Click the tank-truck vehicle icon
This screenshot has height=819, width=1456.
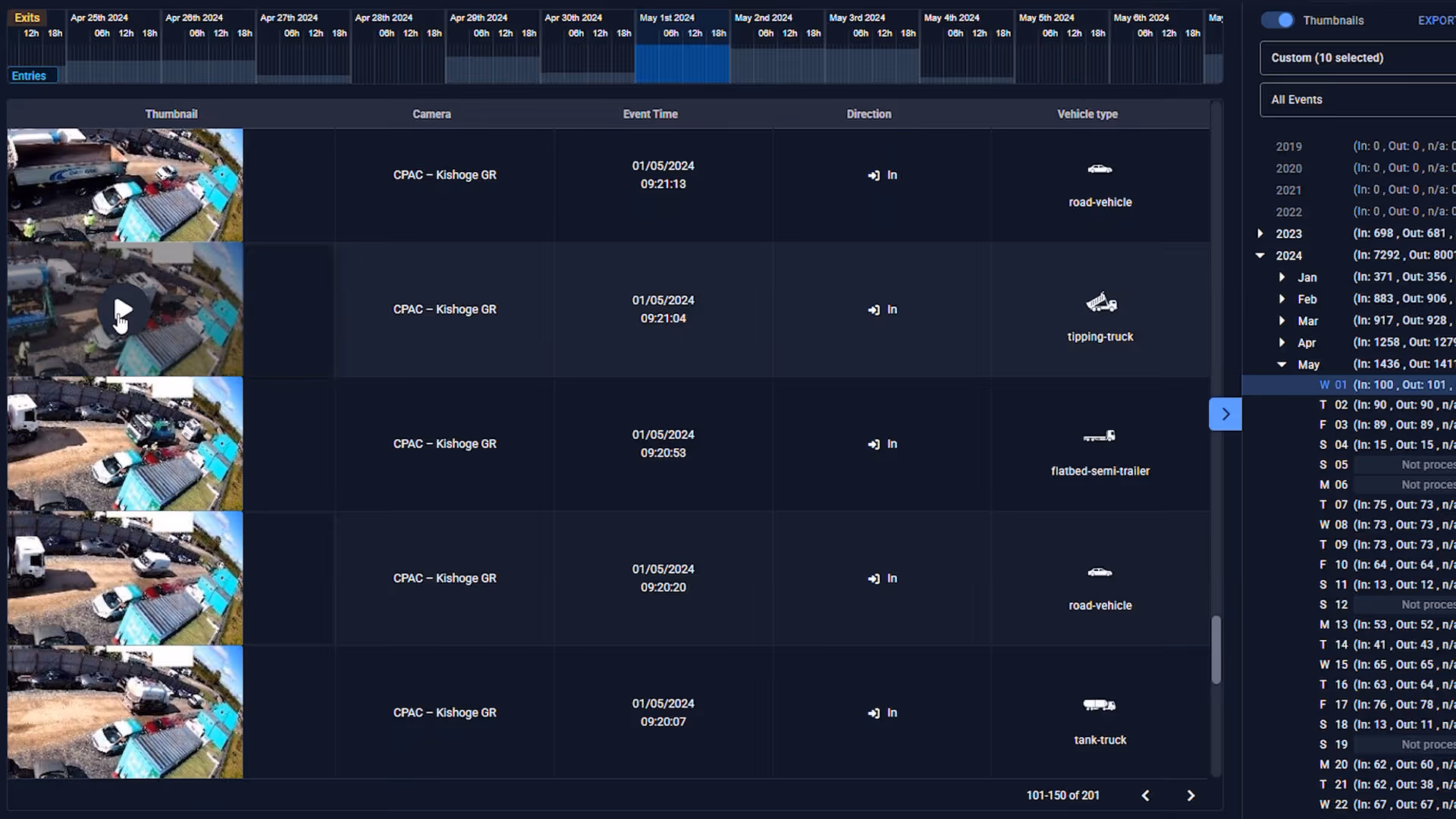pyautogui.click(x=1100, y=705)
